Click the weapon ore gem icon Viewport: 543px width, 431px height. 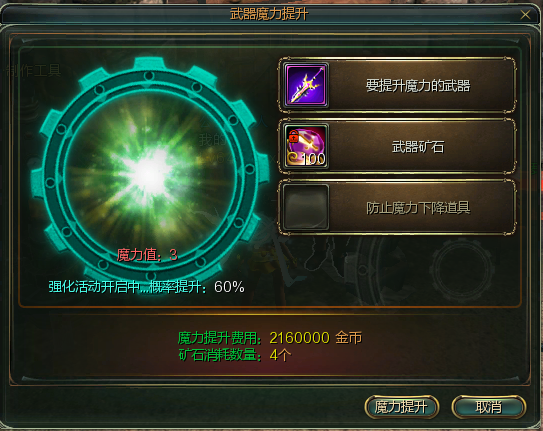(306, 146)
